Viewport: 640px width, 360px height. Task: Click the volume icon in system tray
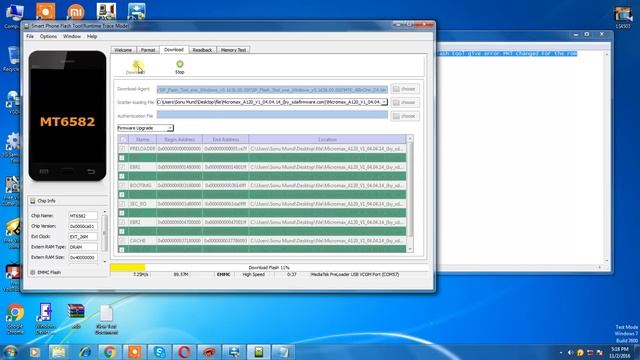[571, 353]
